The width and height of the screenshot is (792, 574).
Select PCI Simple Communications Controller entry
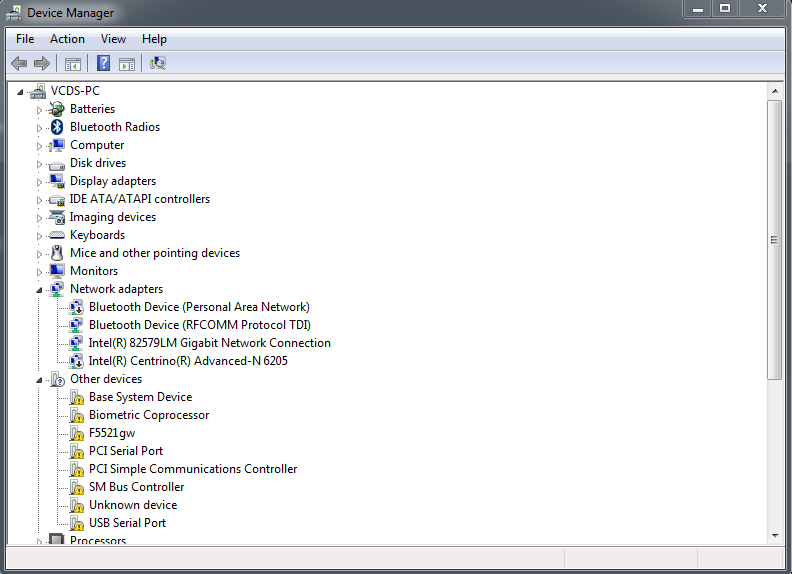[193, 469]
